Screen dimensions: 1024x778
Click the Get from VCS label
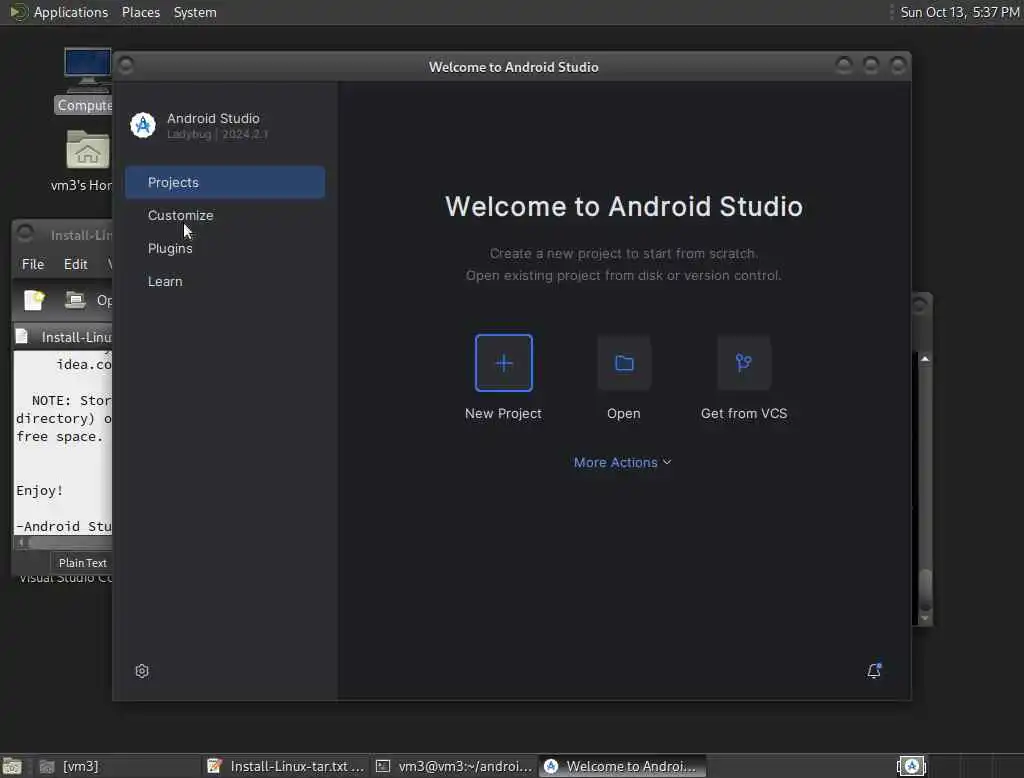[x=744, y=413]
